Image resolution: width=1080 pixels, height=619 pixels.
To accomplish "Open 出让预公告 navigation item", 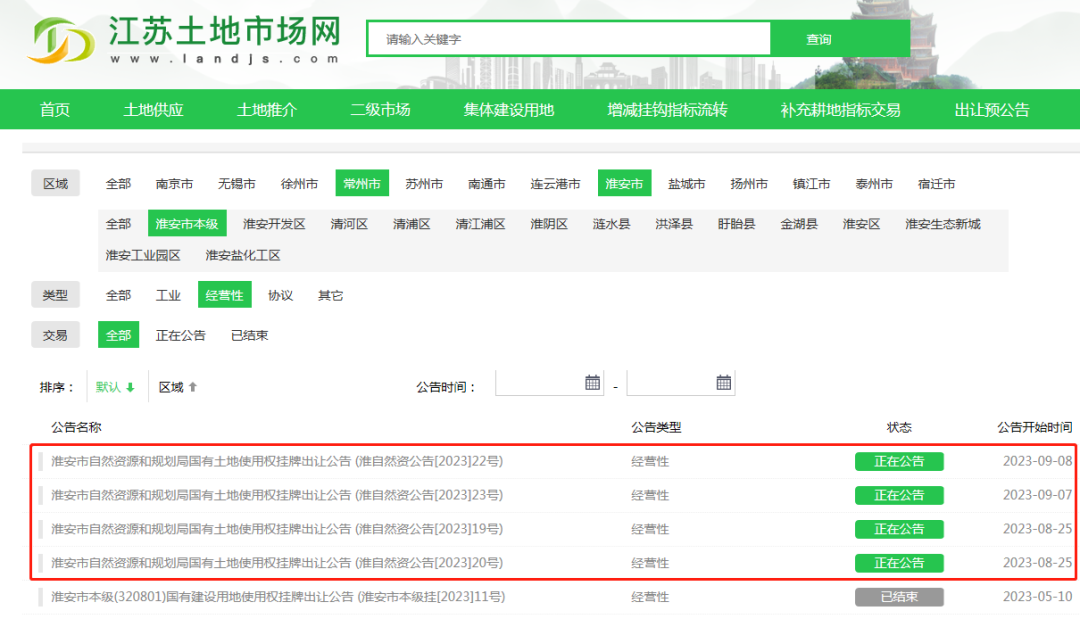I will (x=991, y=110).
